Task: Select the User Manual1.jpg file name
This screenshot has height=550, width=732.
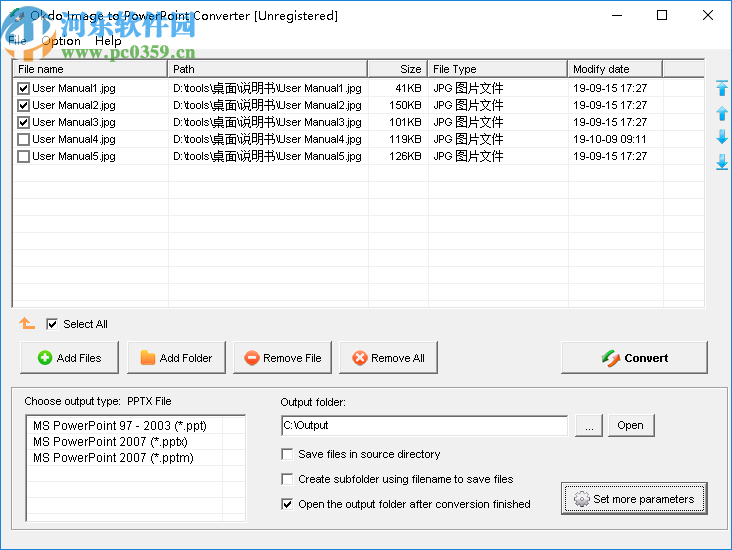Action: [74, 88]
